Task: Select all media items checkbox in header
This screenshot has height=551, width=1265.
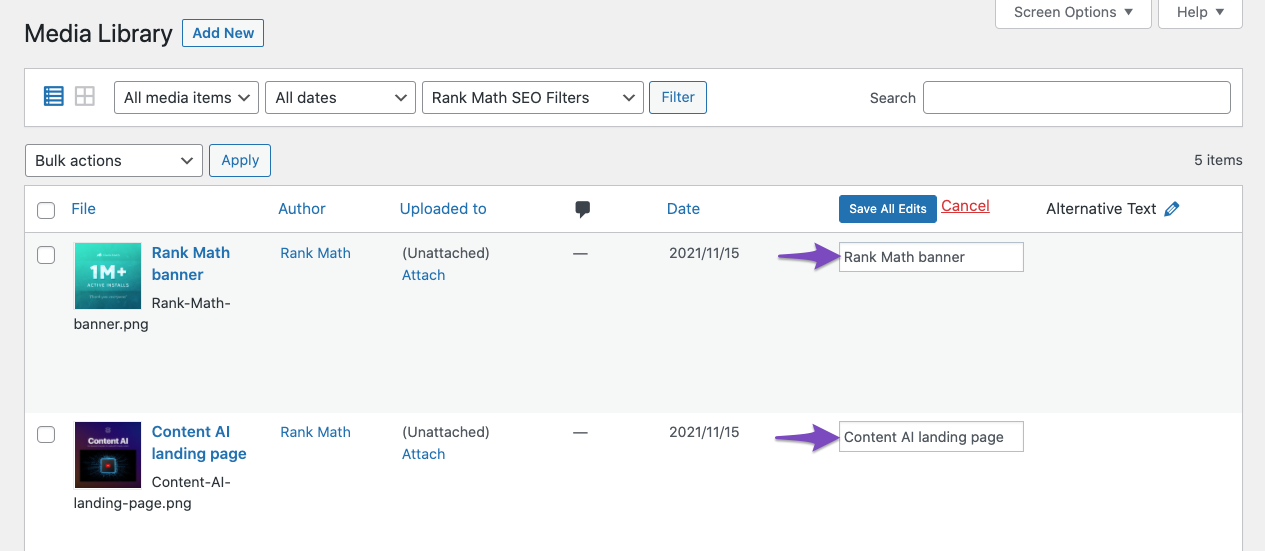Action: [x=46, y=210]
